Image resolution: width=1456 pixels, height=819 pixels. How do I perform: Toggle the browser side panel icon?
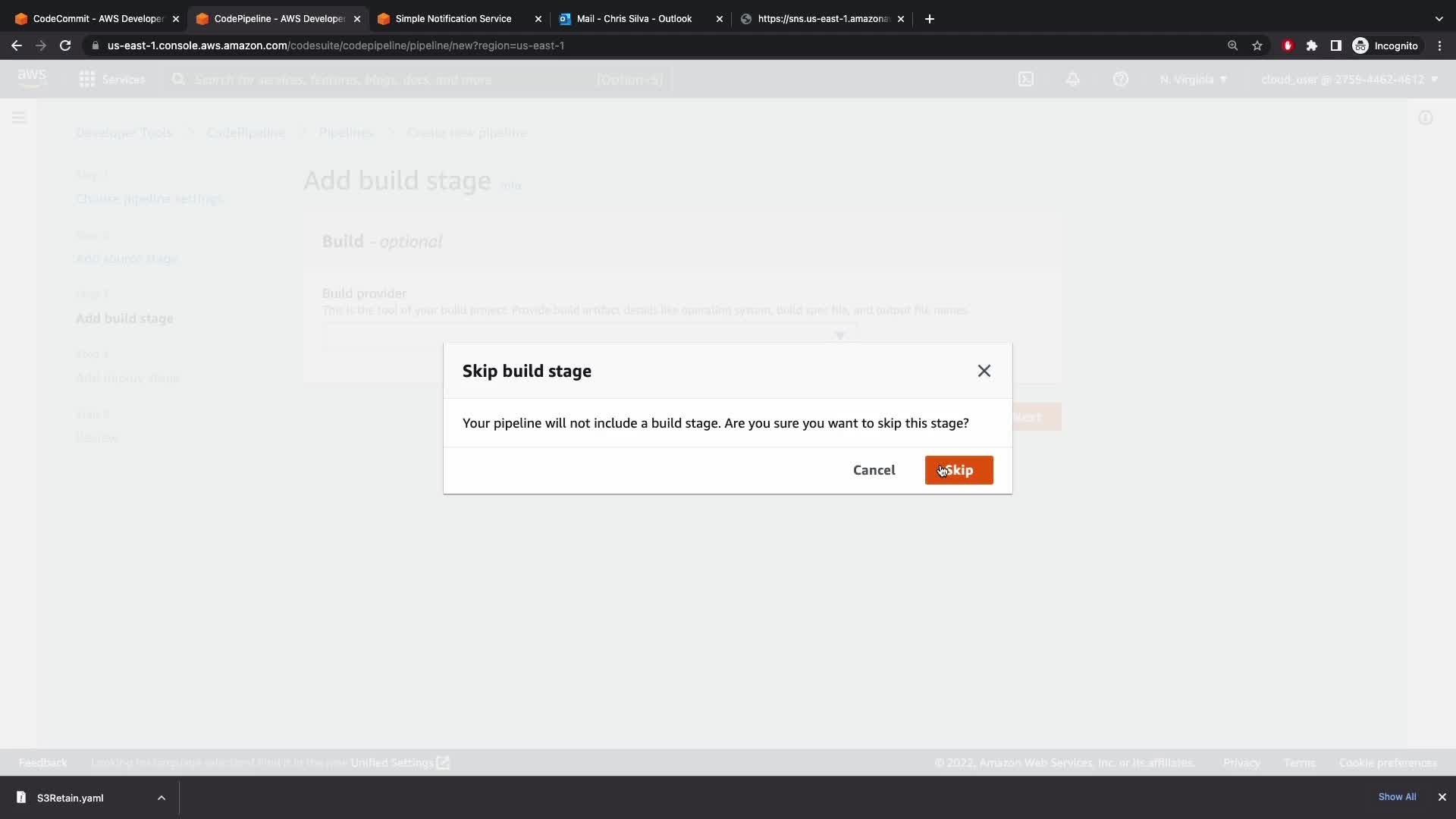click(1336, 45)
